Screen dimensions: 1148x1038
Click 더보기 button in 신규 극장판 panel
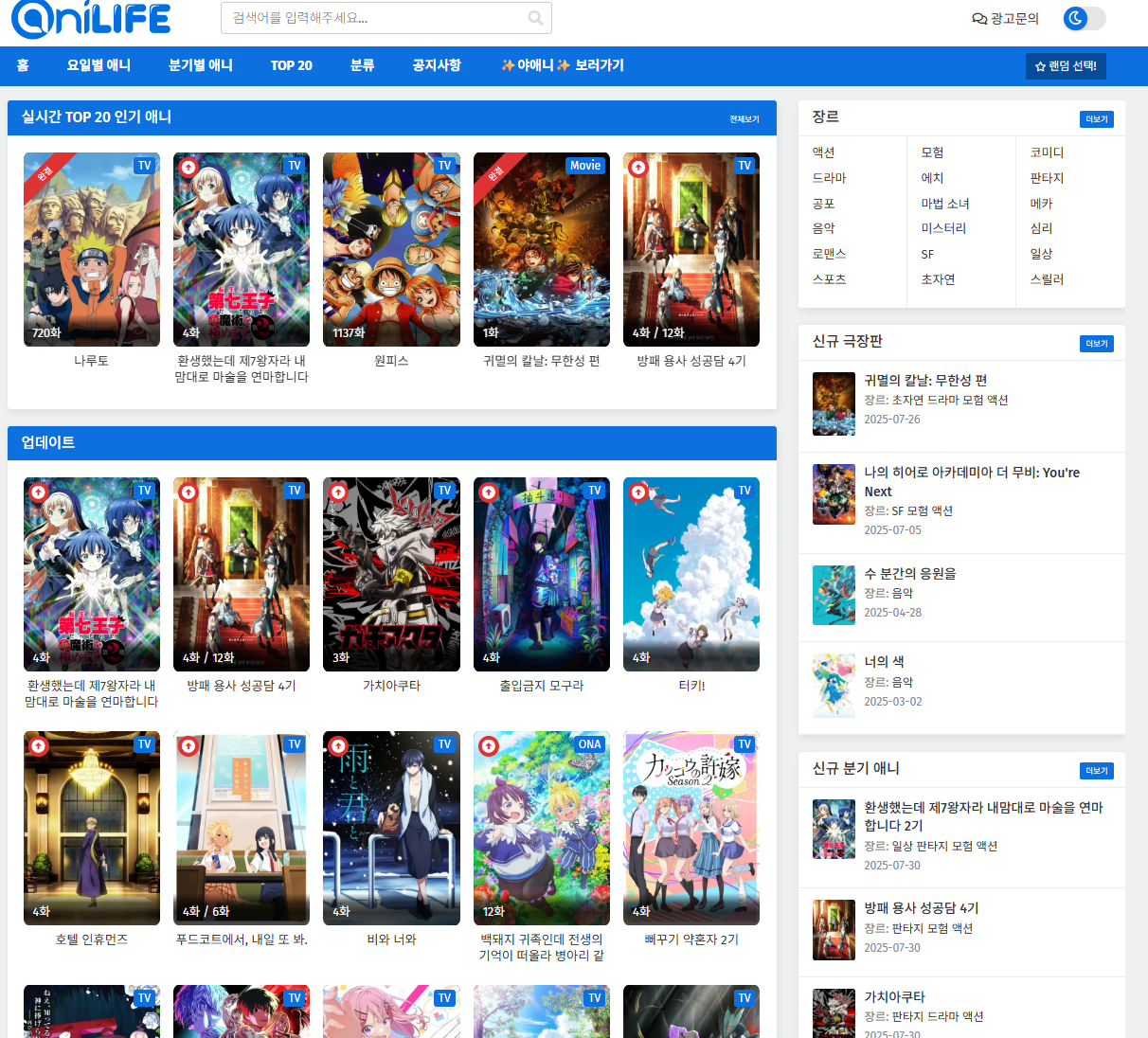coord(1097,344)
